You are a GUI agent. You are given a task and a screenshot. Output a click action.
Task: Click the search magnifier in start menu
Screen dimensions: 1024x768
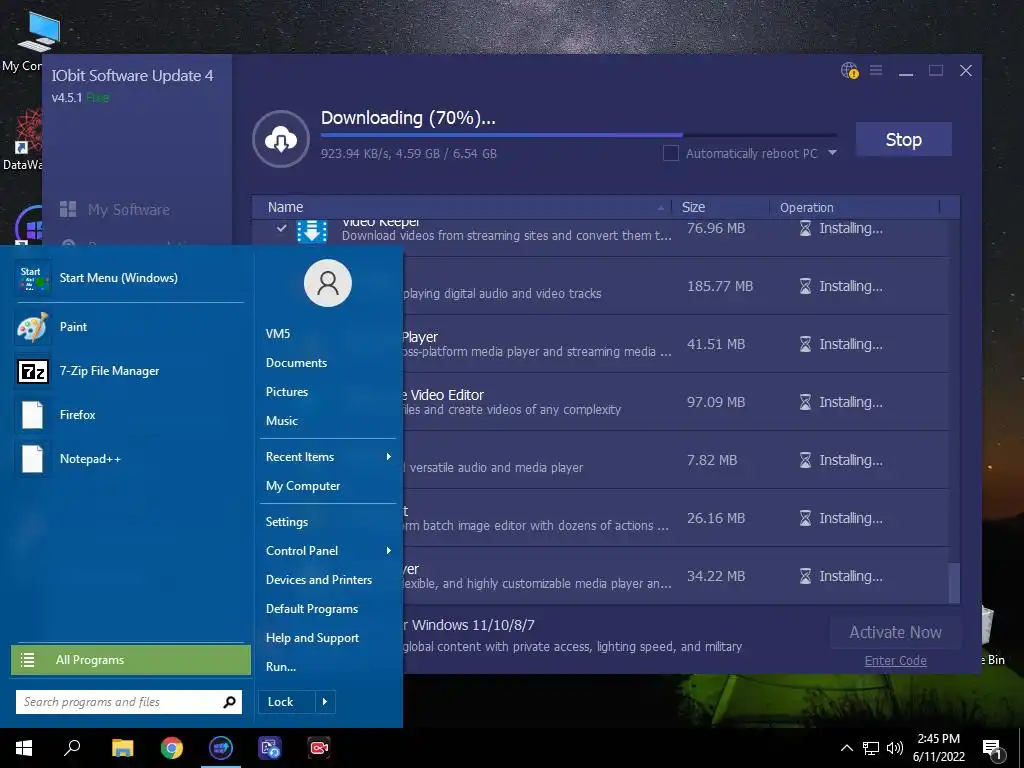coord(229,702)
